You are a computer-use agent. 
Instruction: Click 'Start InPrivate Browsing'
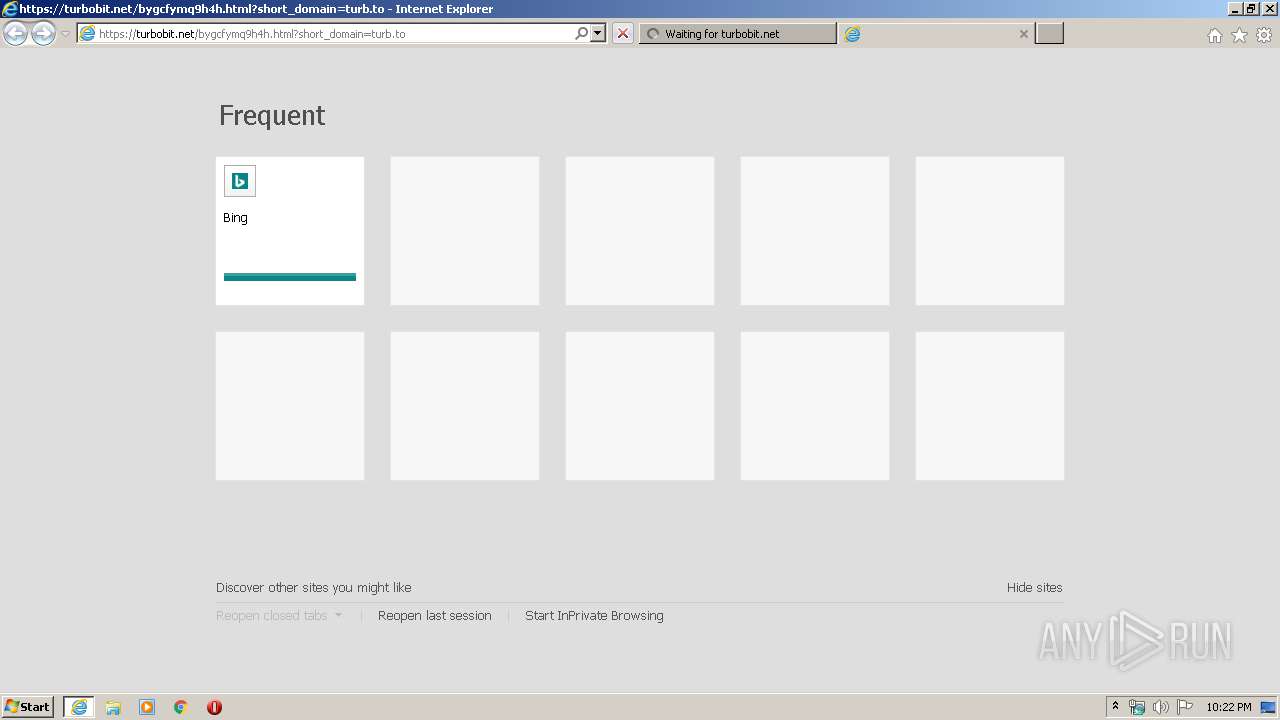(594, 616)
